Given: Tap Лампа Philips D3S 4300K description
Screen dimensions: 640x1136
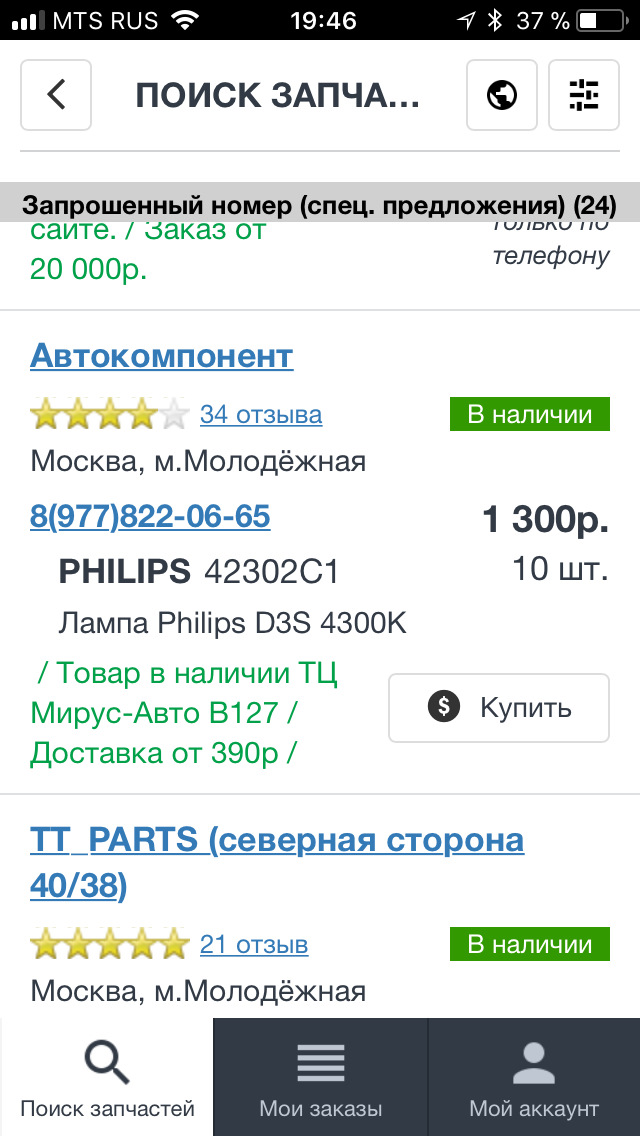Looking at the screenshot, I should point(233,623).
